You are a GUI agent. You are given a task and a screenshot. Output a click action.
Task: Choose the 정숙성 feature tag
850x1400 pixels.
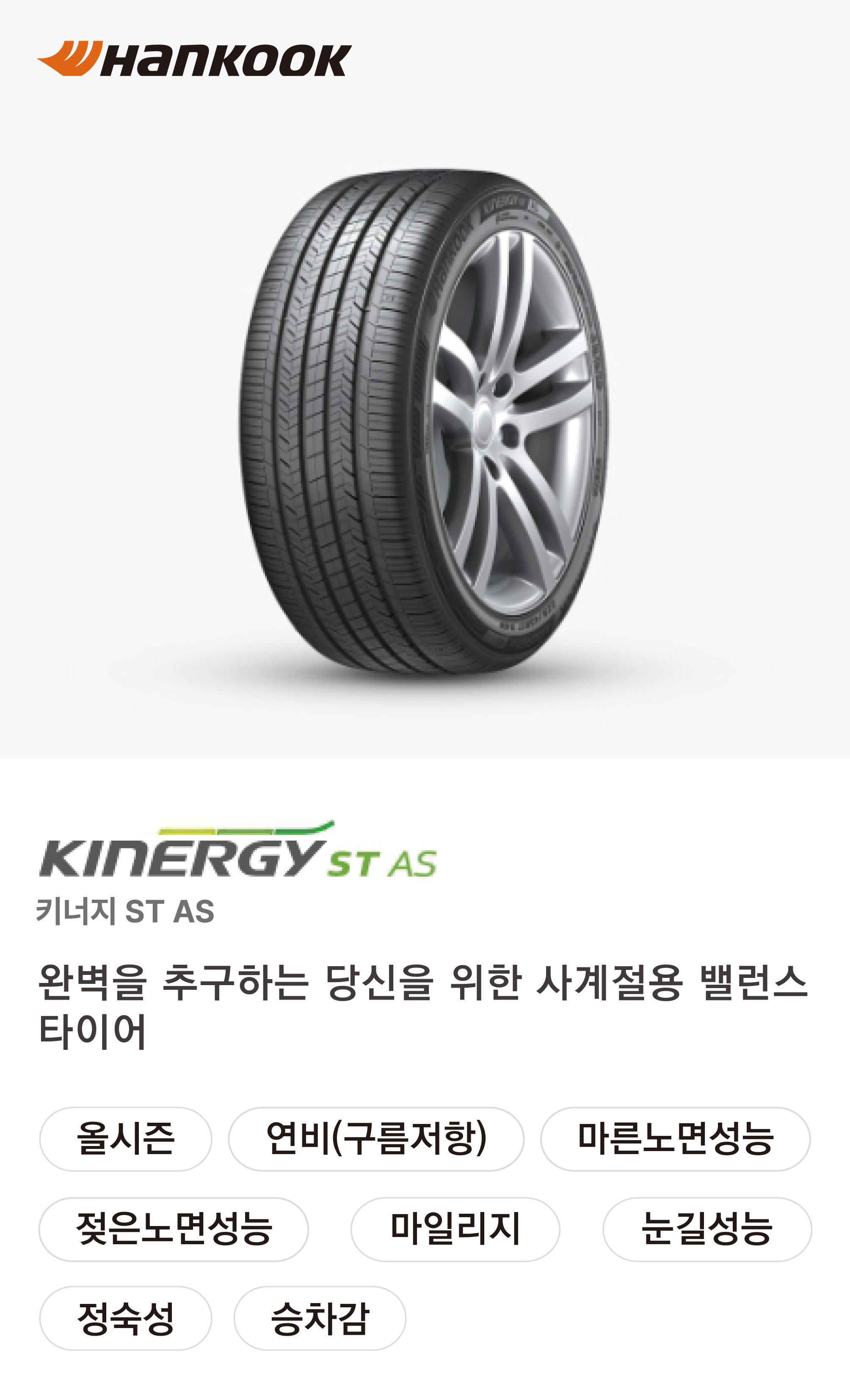(126, 1318)
